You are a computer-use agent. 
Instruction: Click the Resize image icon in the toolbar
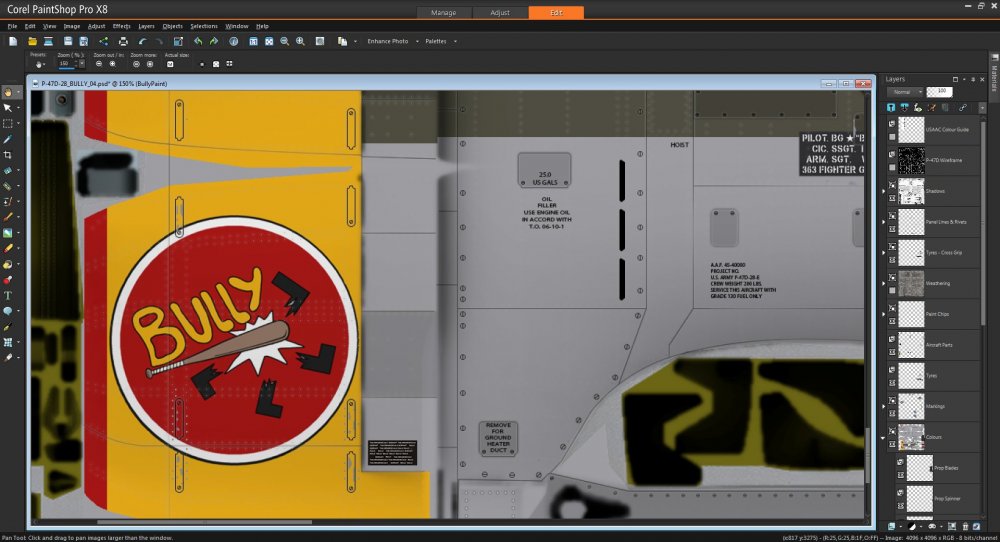click(x=178, y=41)
